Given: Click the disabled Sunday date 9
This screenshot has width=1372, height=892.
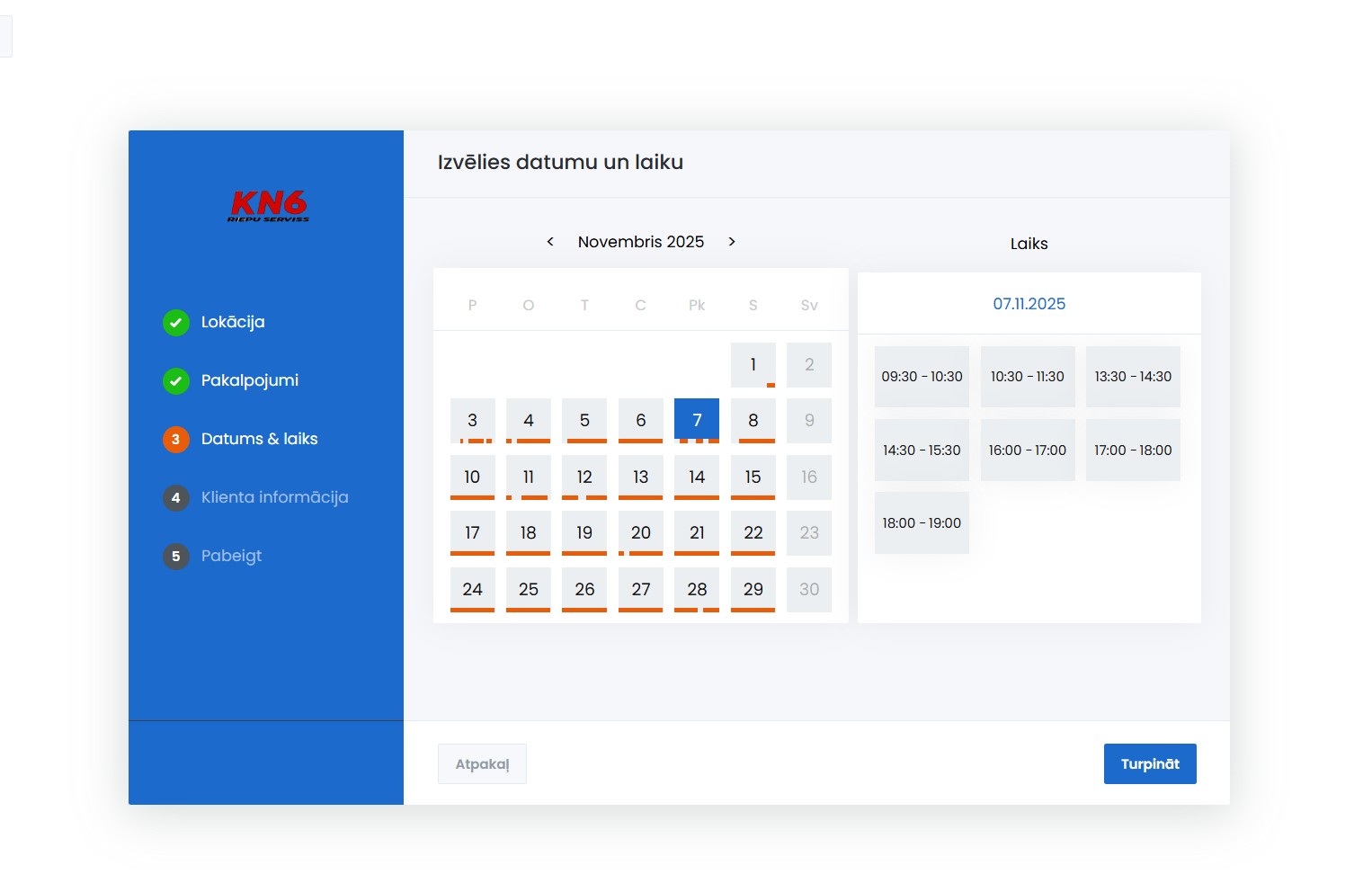Looking at the screenshot, I should pos(809,420).
